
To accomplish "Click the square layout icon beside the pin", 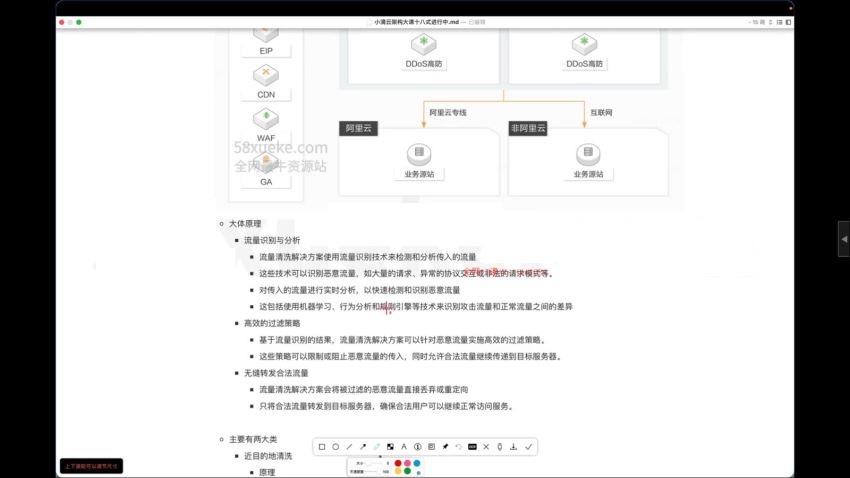I will coord(432,447).
